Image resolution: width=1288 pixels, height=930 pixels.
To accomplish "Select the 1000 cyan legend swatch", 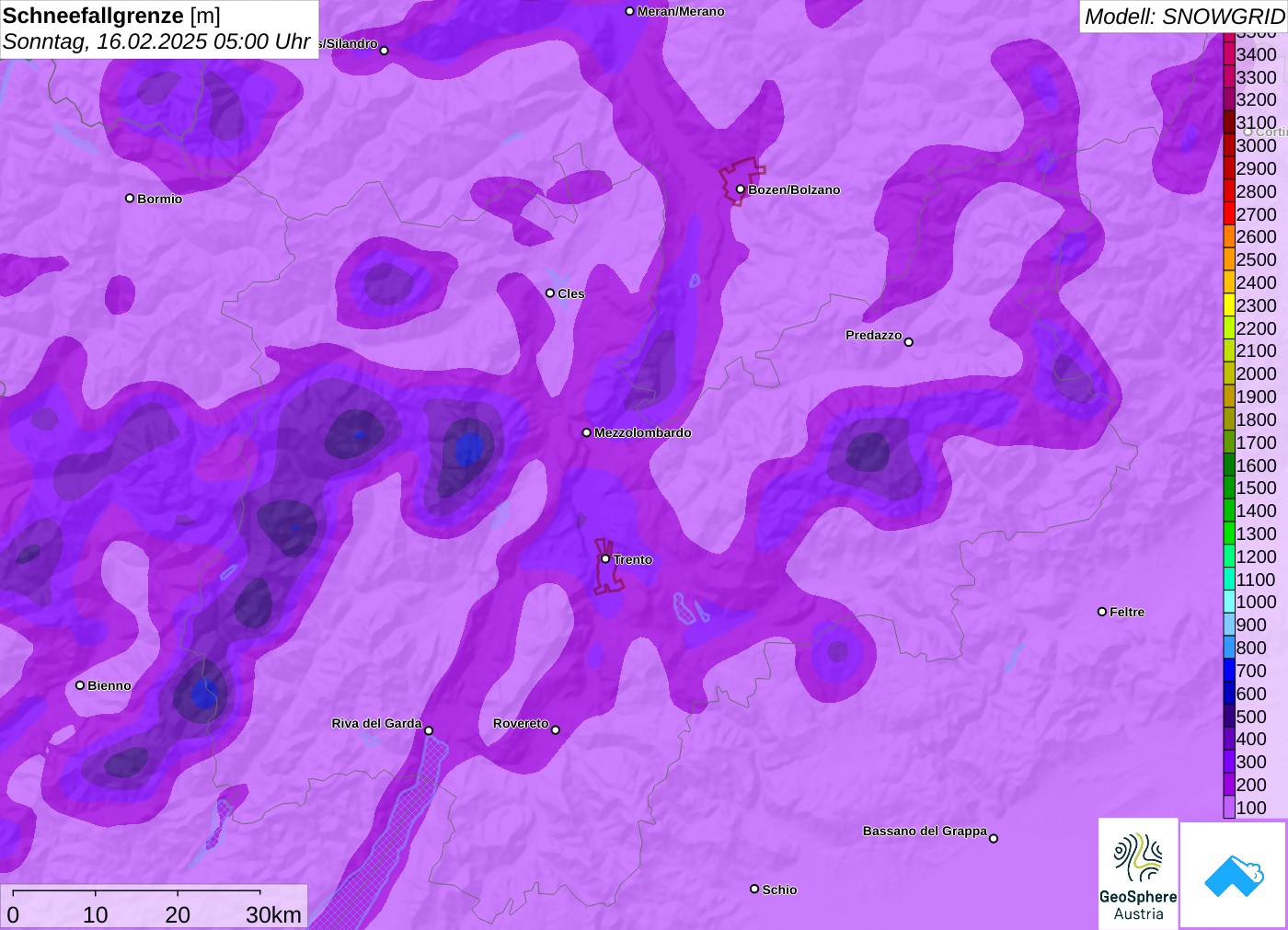I will 1229,602.
